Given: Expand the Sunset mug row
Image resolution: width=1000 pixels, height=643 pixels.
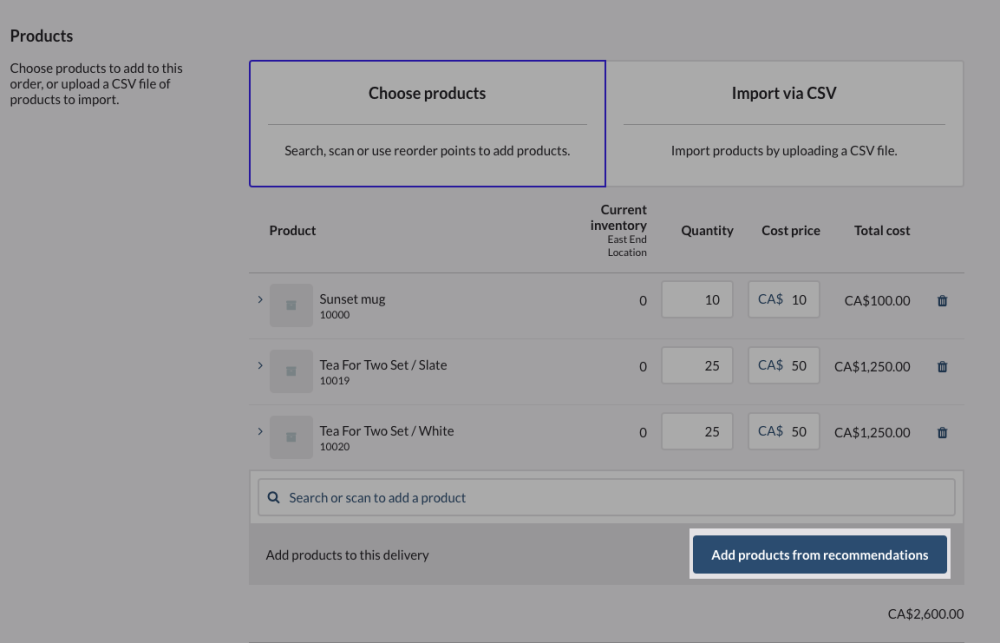Looking at the screenshot, I should tap(260, 299).
